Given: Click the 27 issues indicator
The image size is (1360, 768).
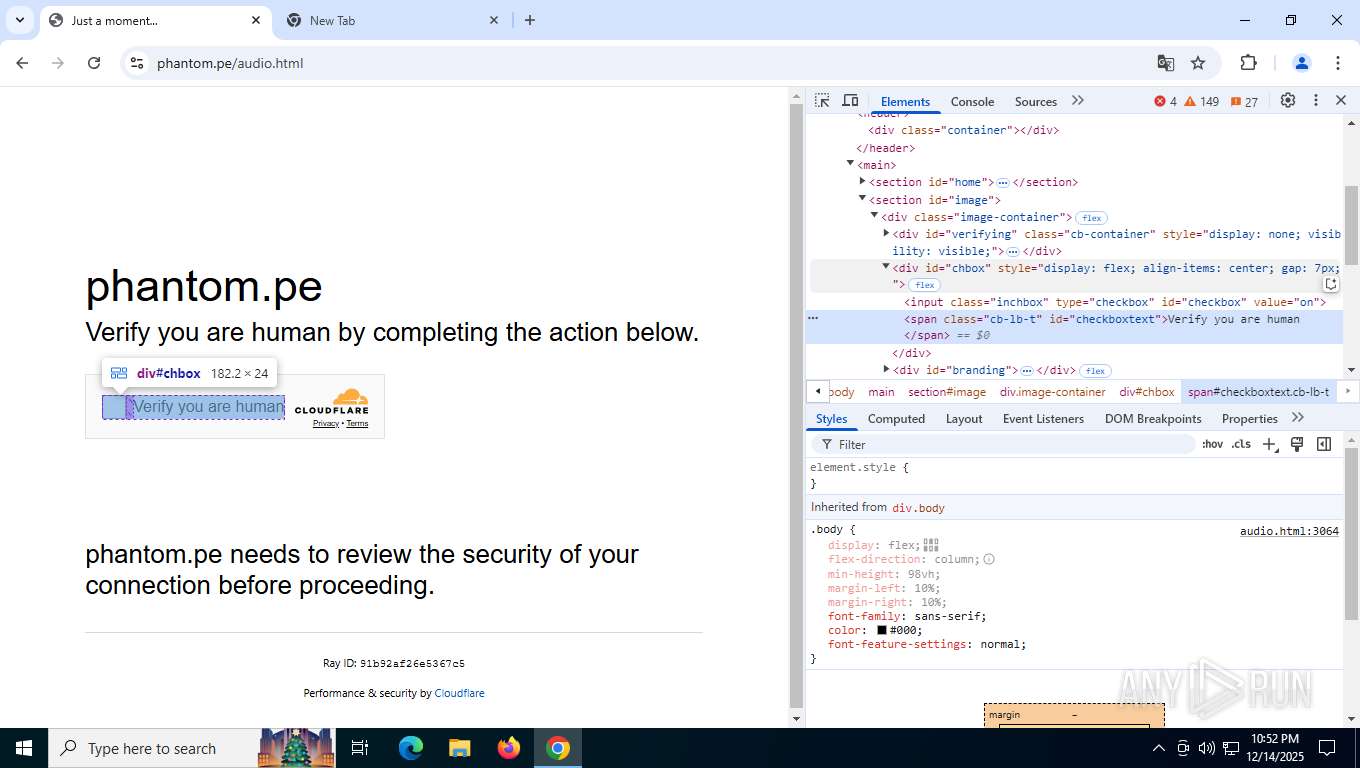Looking at the screenshot, I should 1245,101.
